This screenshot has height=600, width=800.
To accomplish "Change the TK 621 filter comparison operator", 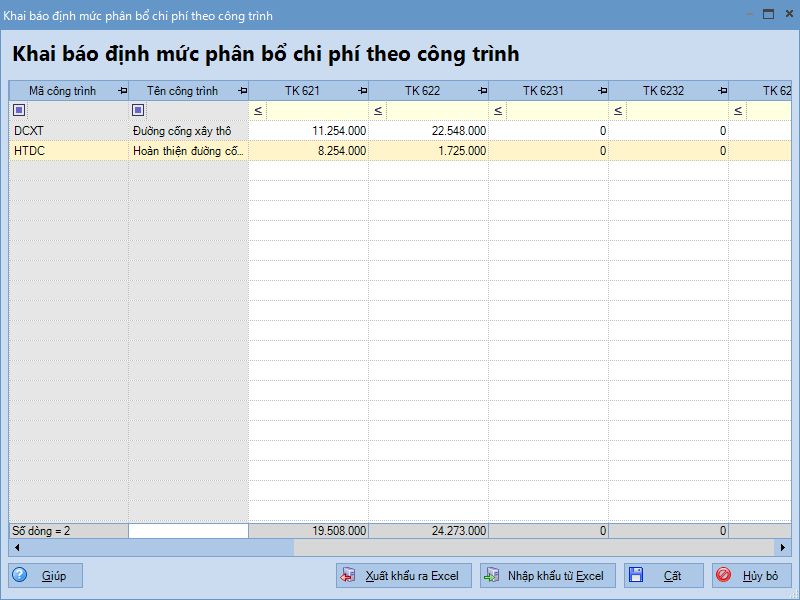I will (x=258, y=110).
